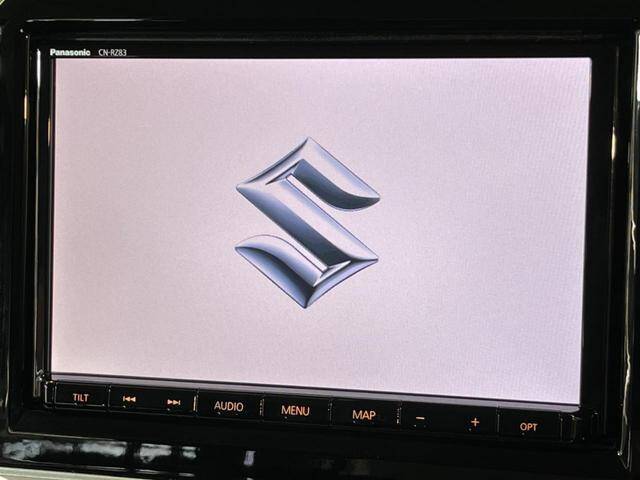The width and height of the screenshot is (640, 480).
Task: Click the Panasonic brand label
Action: (70, 52)
